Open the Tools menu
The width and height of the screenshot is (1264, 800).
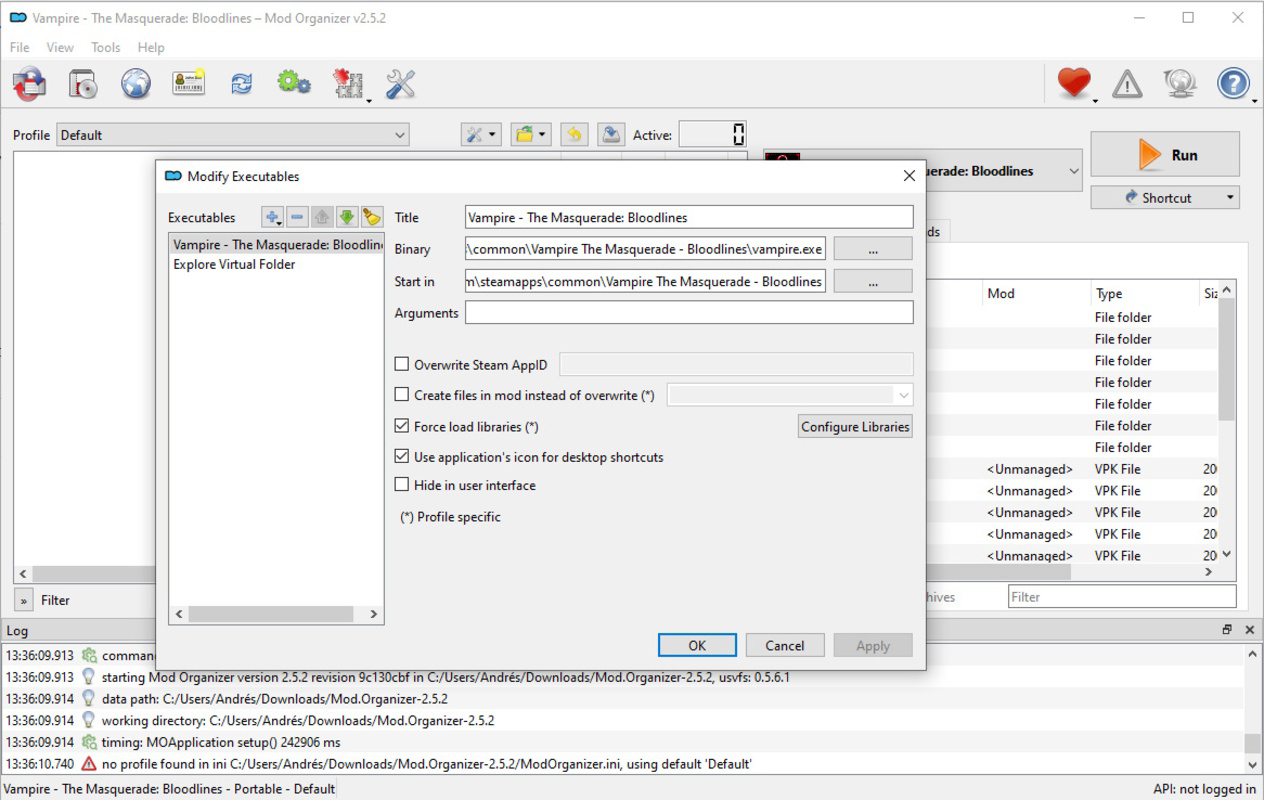pos(105,47)
